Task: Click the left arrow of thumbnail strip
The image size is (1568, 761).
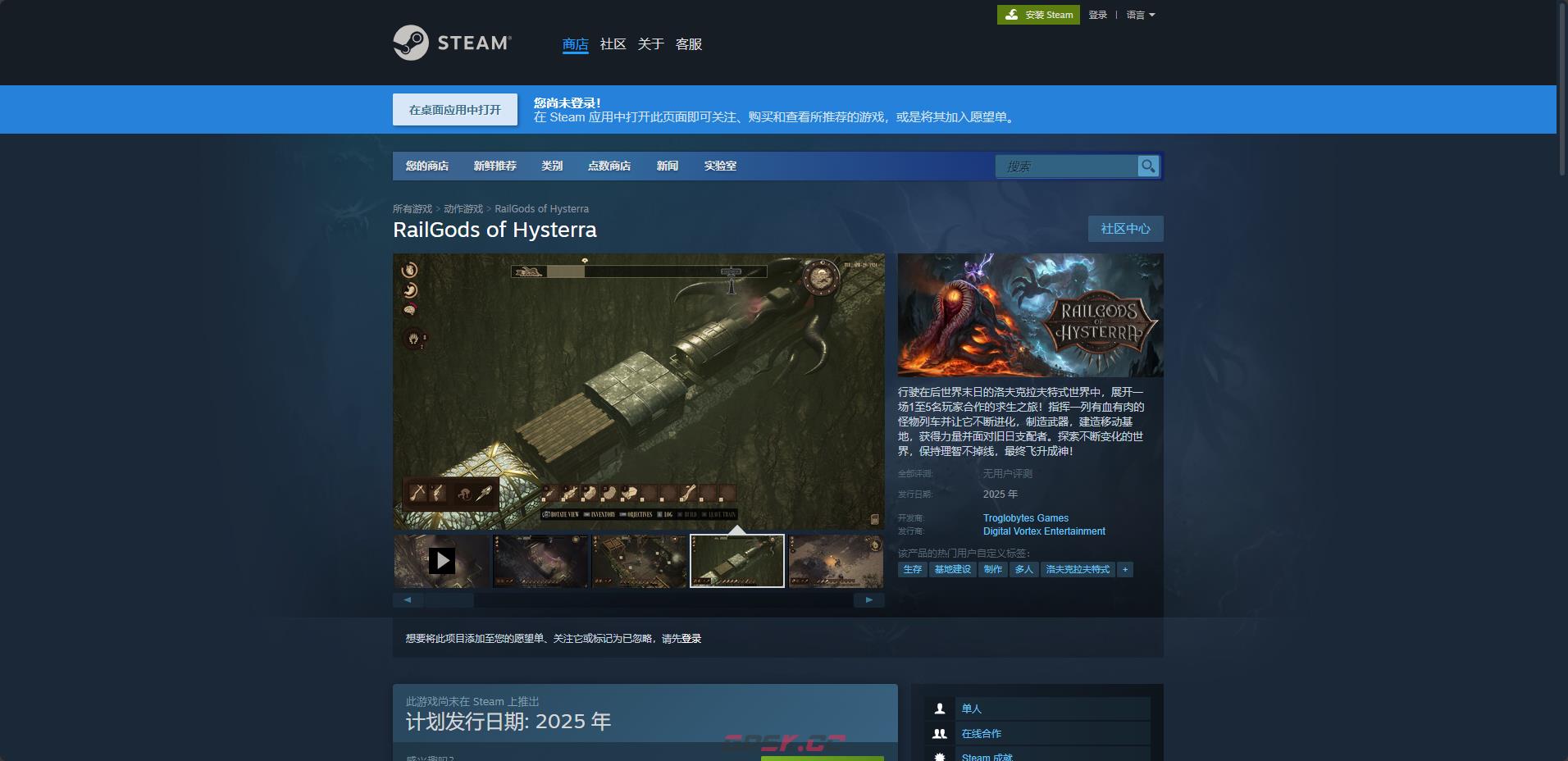Action: 408,600
